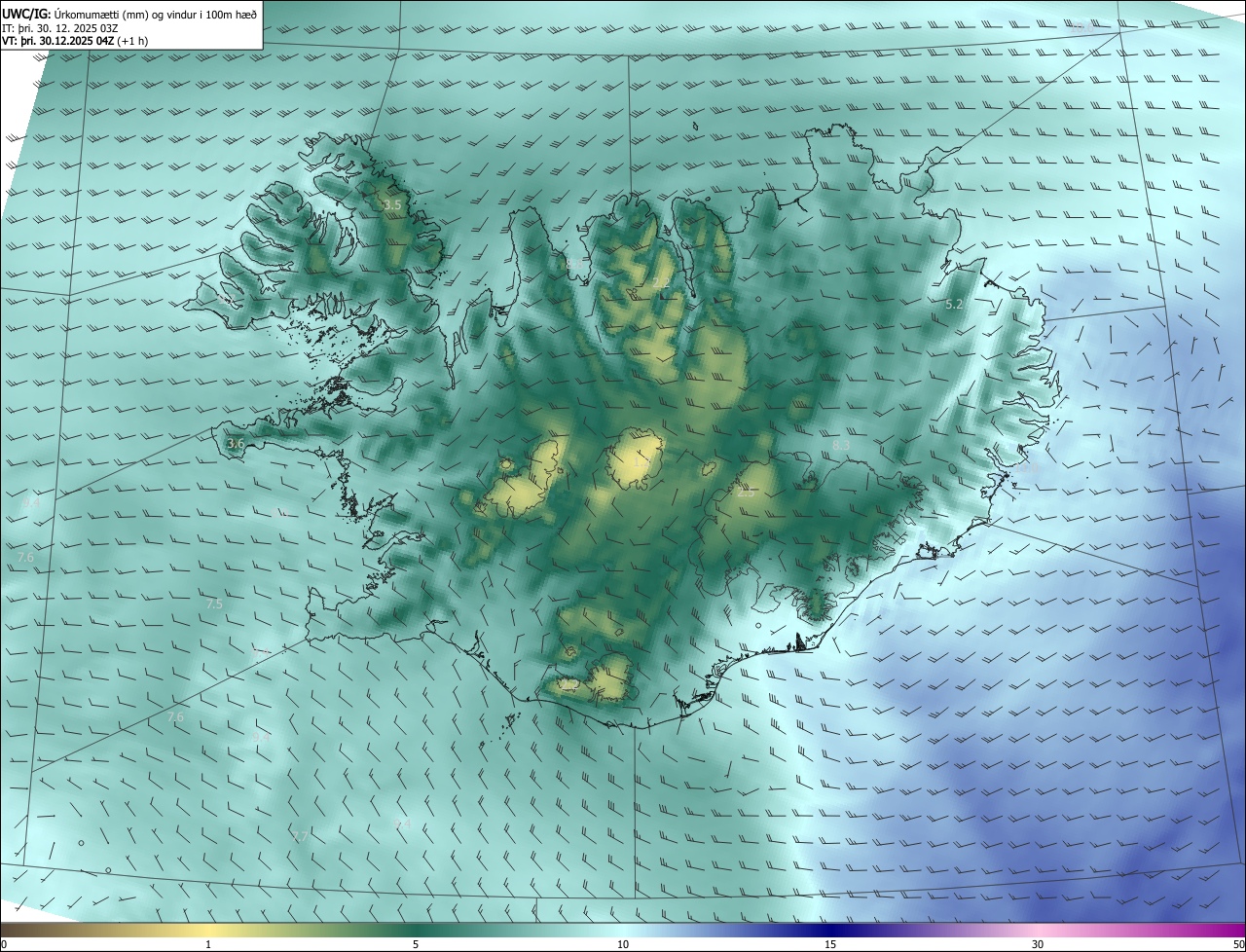Click the 10 label on the colour scale

point(623,944)
